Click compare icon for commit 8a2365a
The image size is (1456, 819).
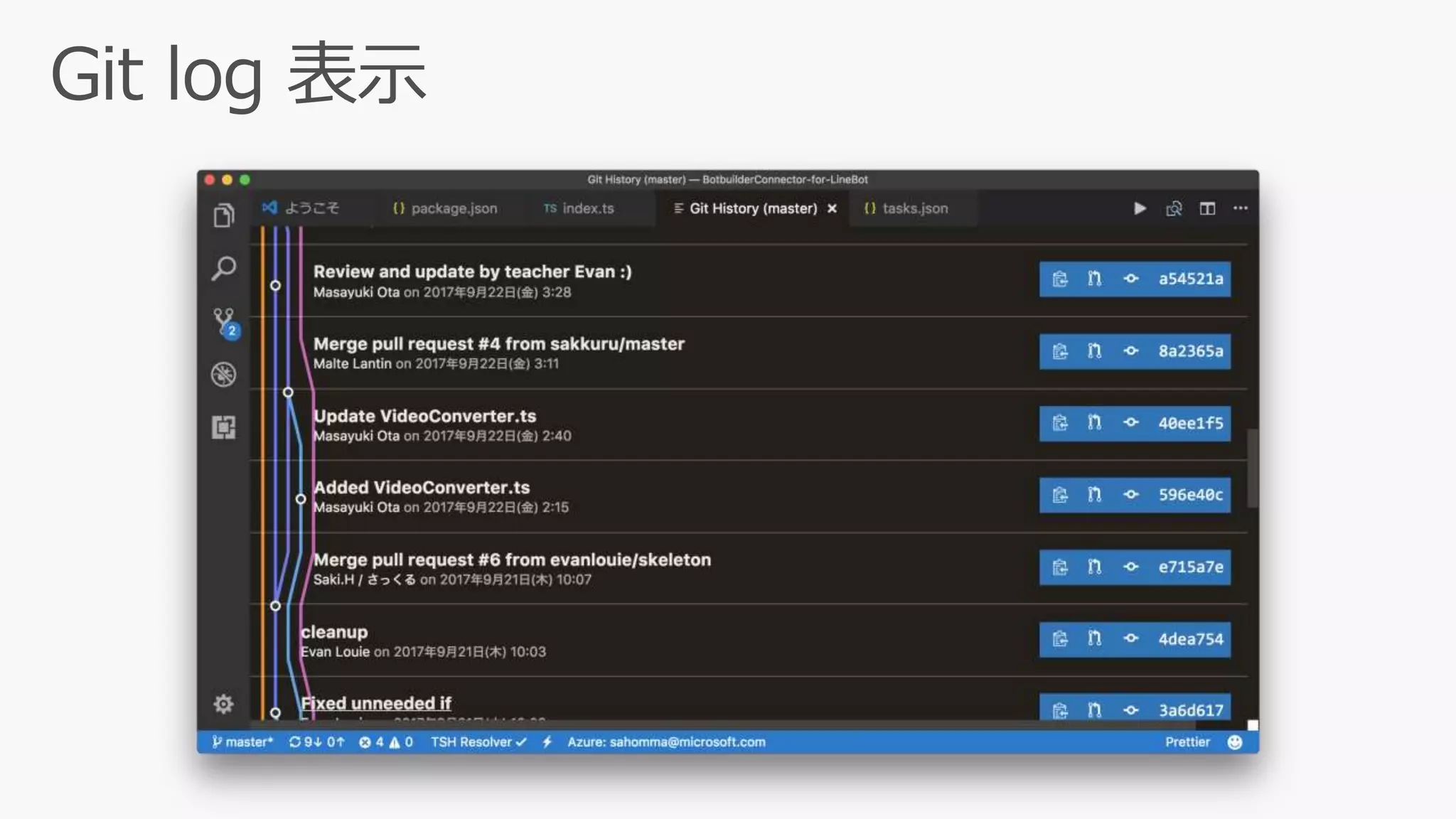tap(1095, 351)
